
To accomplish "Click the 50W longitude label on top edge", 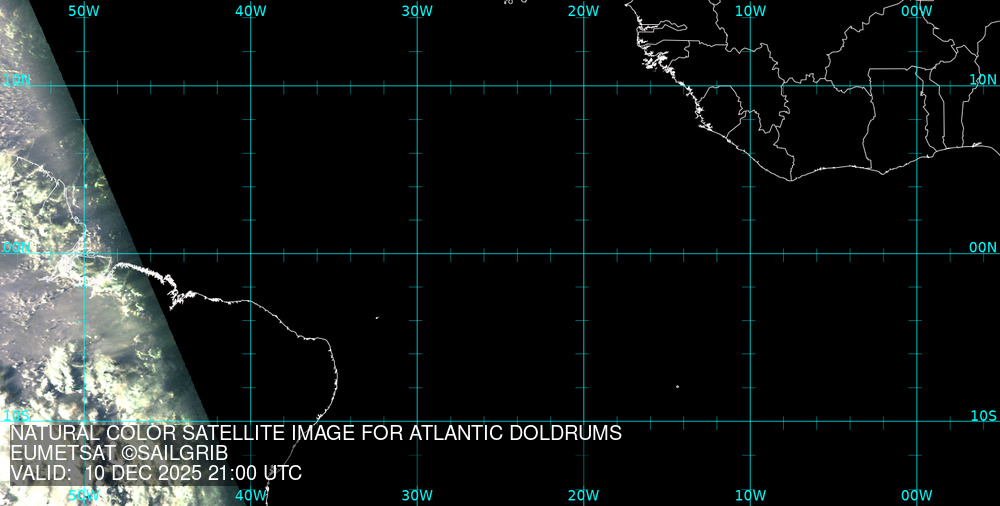I will (x=84, y=10).
